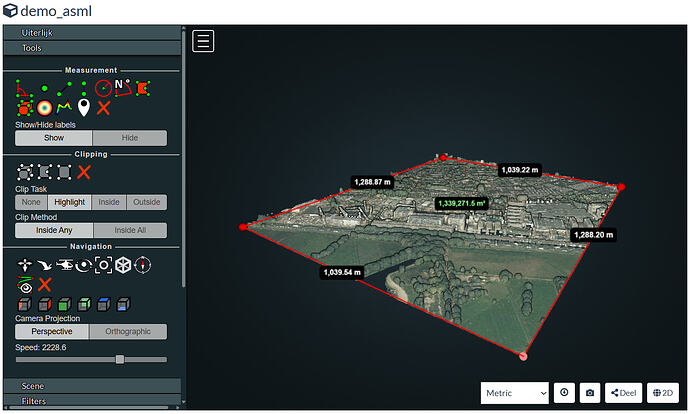Activate helicopter controls navigation
The width and height of the screenshot is (690, 414).
coord(64,265)
